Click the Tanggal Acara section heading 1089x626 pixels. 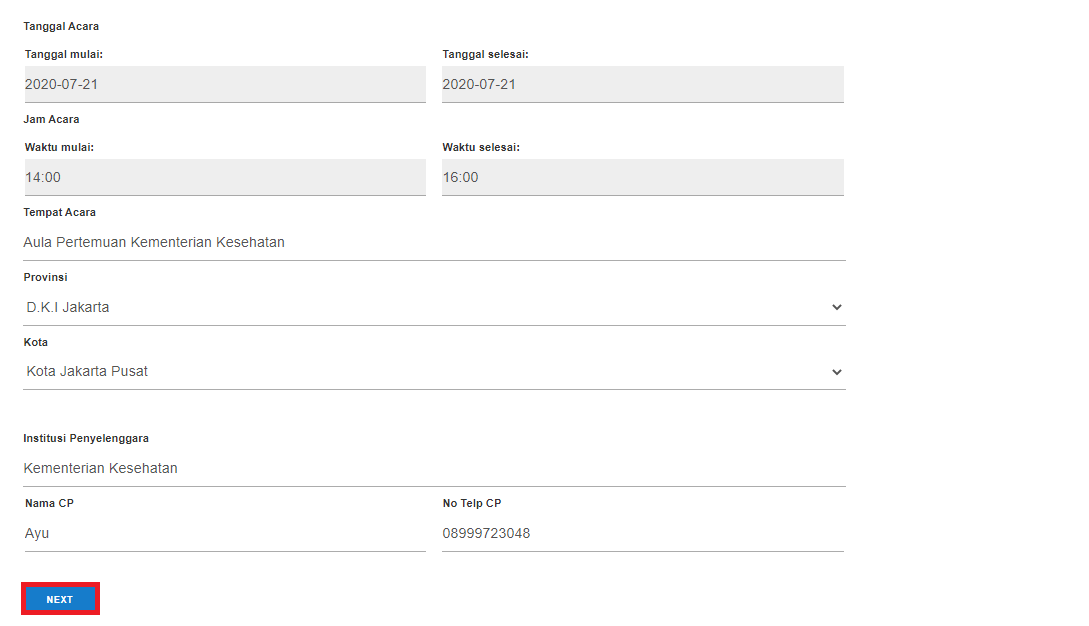[x=61, y=26]
